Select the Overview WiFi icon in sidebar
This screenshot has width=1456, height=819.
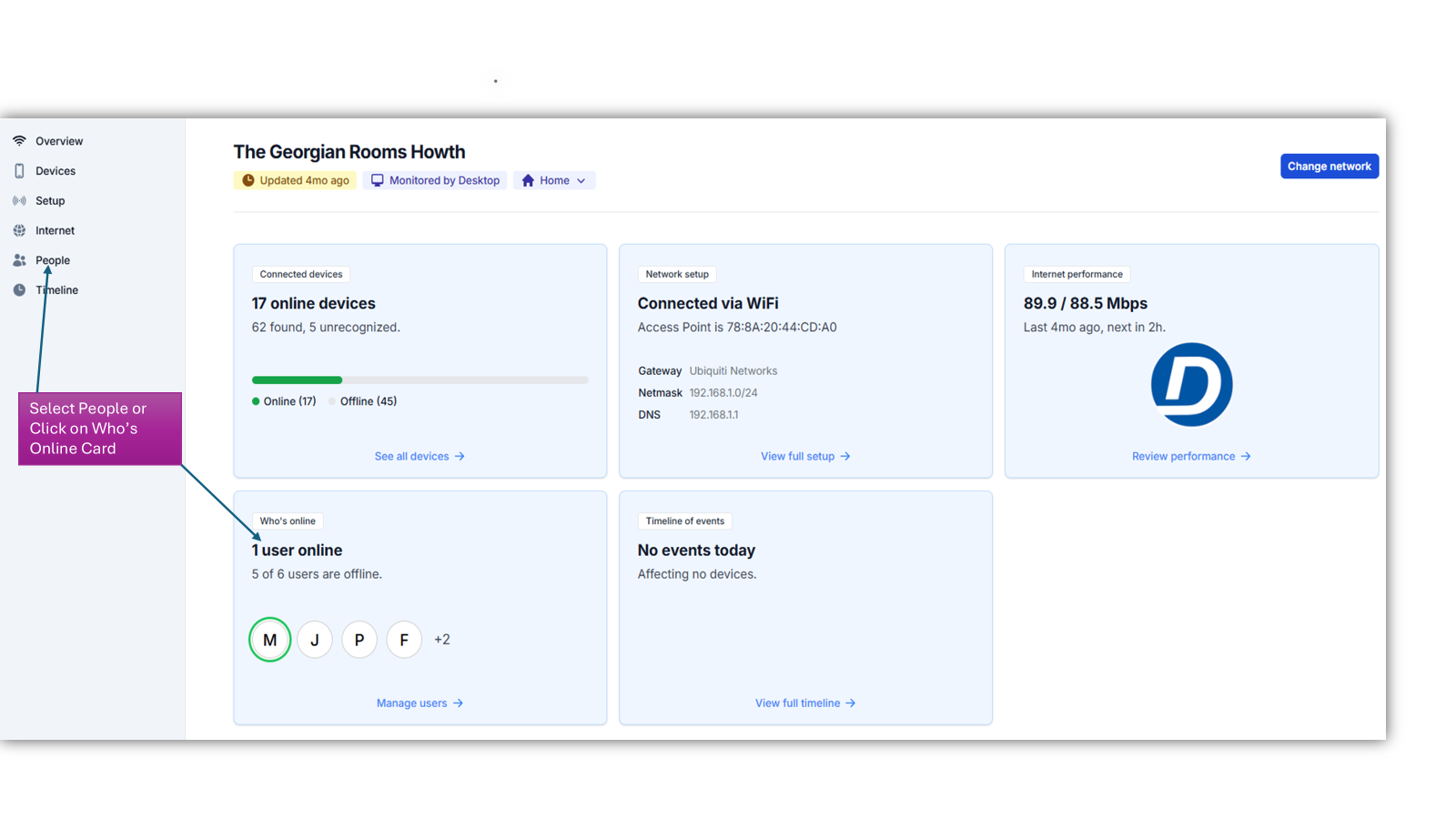19,140
